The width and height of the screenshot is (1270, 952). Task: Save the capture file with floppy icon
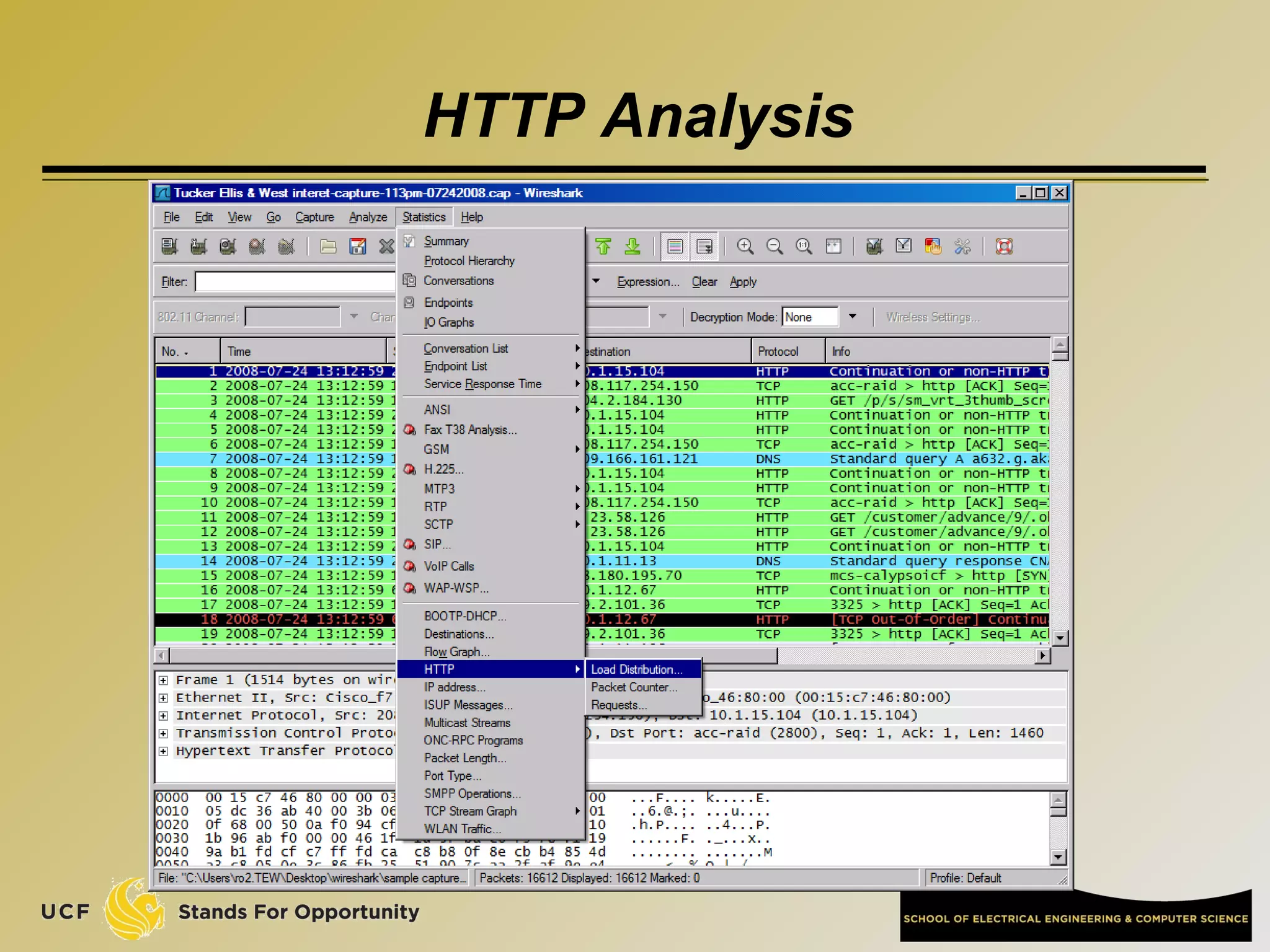click(x=358, y=247)
